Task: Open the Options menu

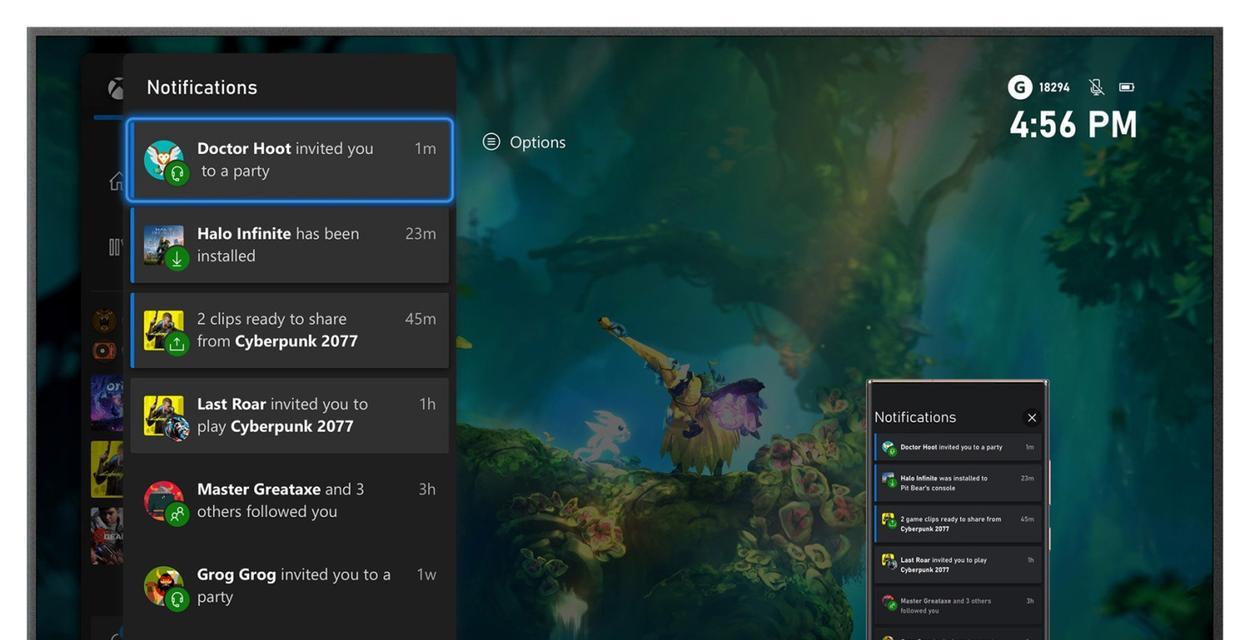Action: click(524, 142)
